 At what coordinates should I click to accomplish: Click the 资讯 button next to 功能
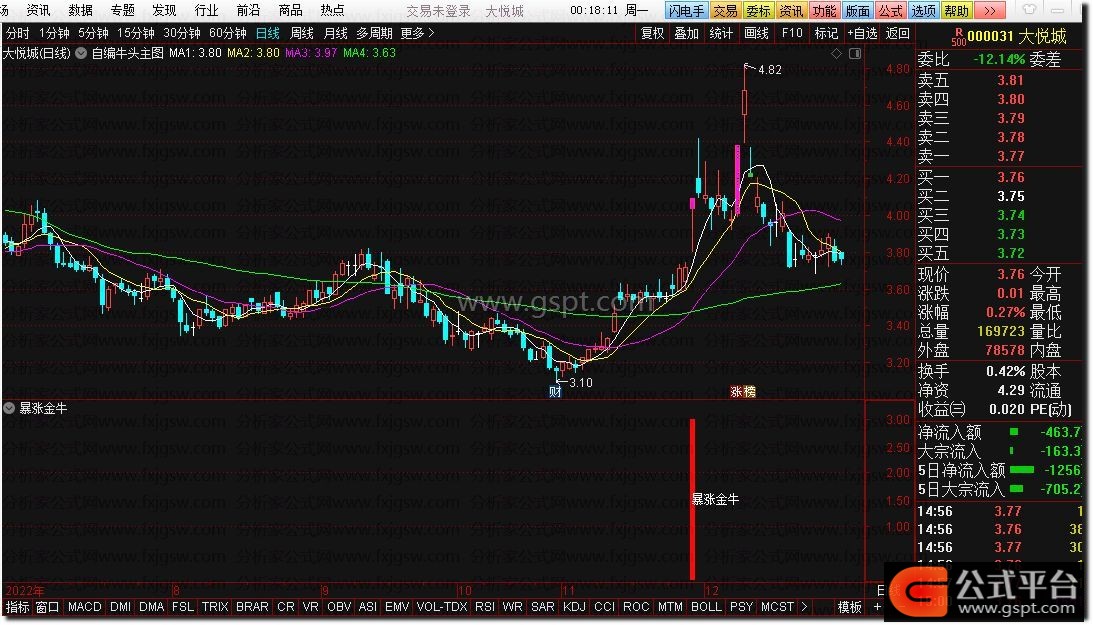point(790,10)
